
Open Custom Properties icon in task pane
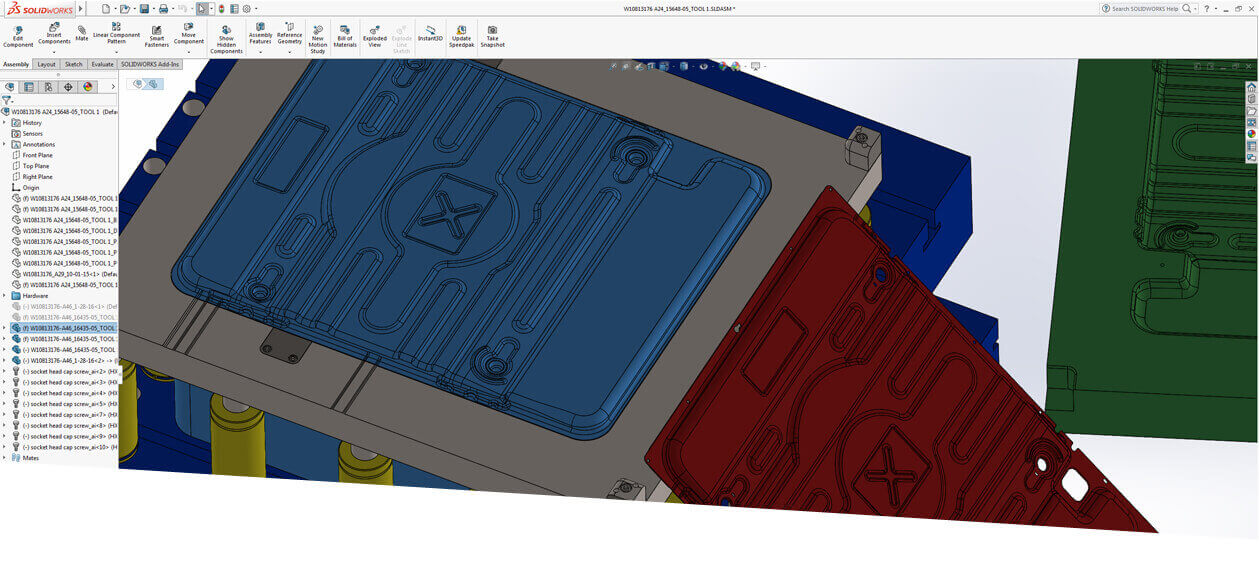(x=1251, y=145)
